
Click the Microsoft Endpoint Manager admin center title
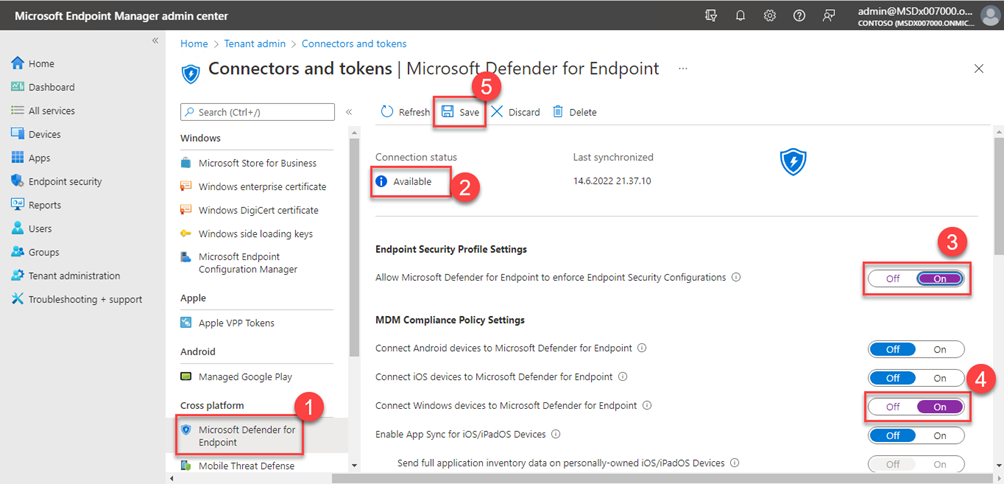[x=121, y=16]
